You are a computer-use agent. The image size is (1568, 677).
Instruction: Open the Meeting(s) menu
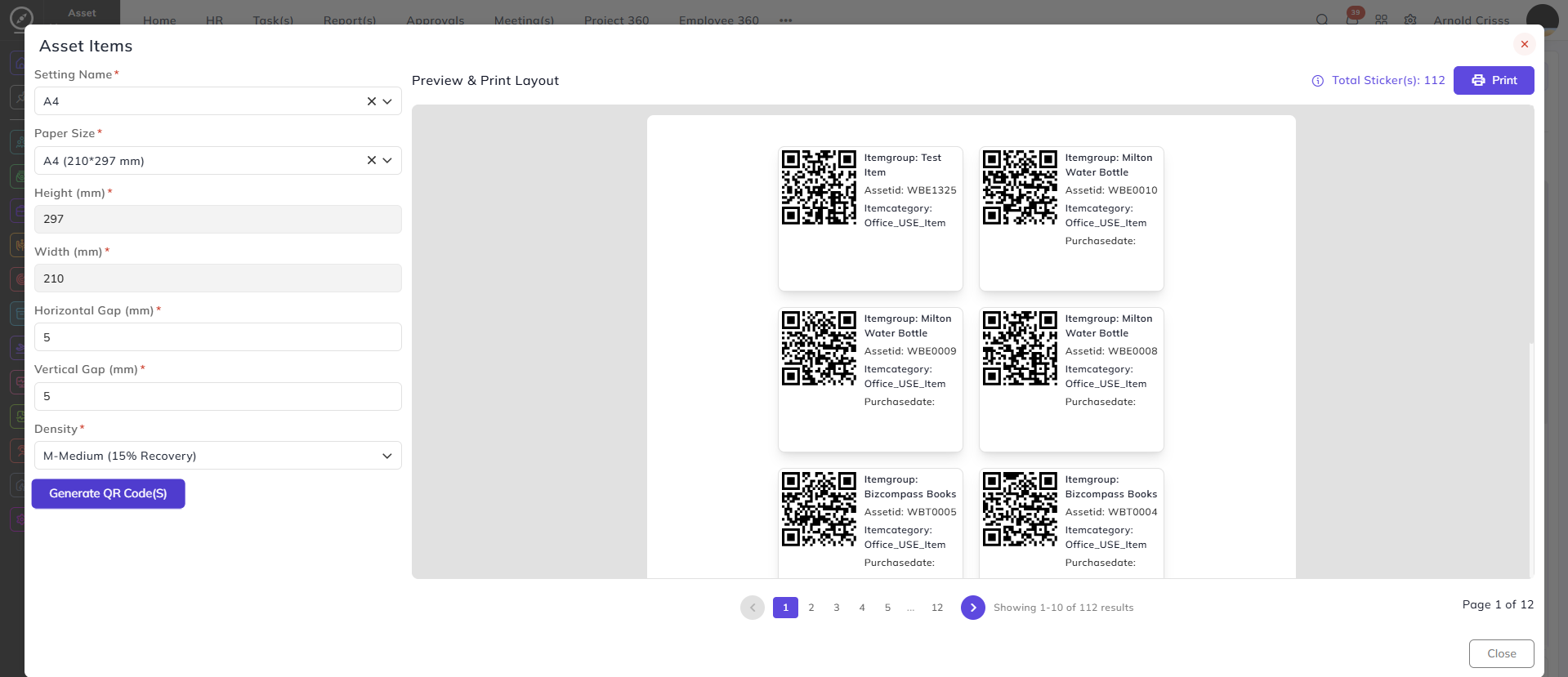click(x=524, y=20)
